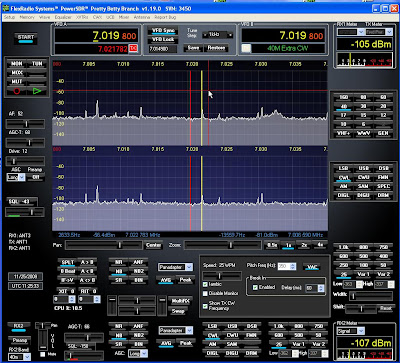
Task: Click the filter shift Reset button
Action: point(385,309)
